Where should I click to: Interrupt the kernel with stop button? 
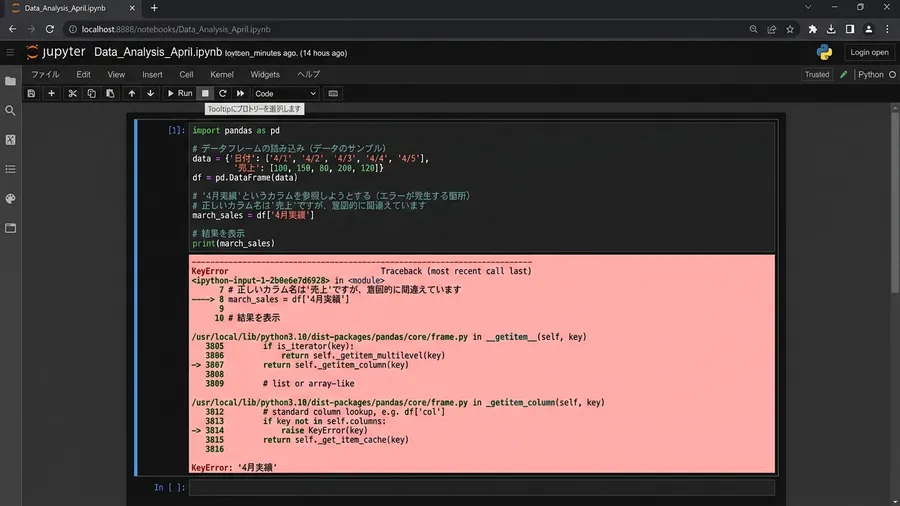tap(205, 94)
